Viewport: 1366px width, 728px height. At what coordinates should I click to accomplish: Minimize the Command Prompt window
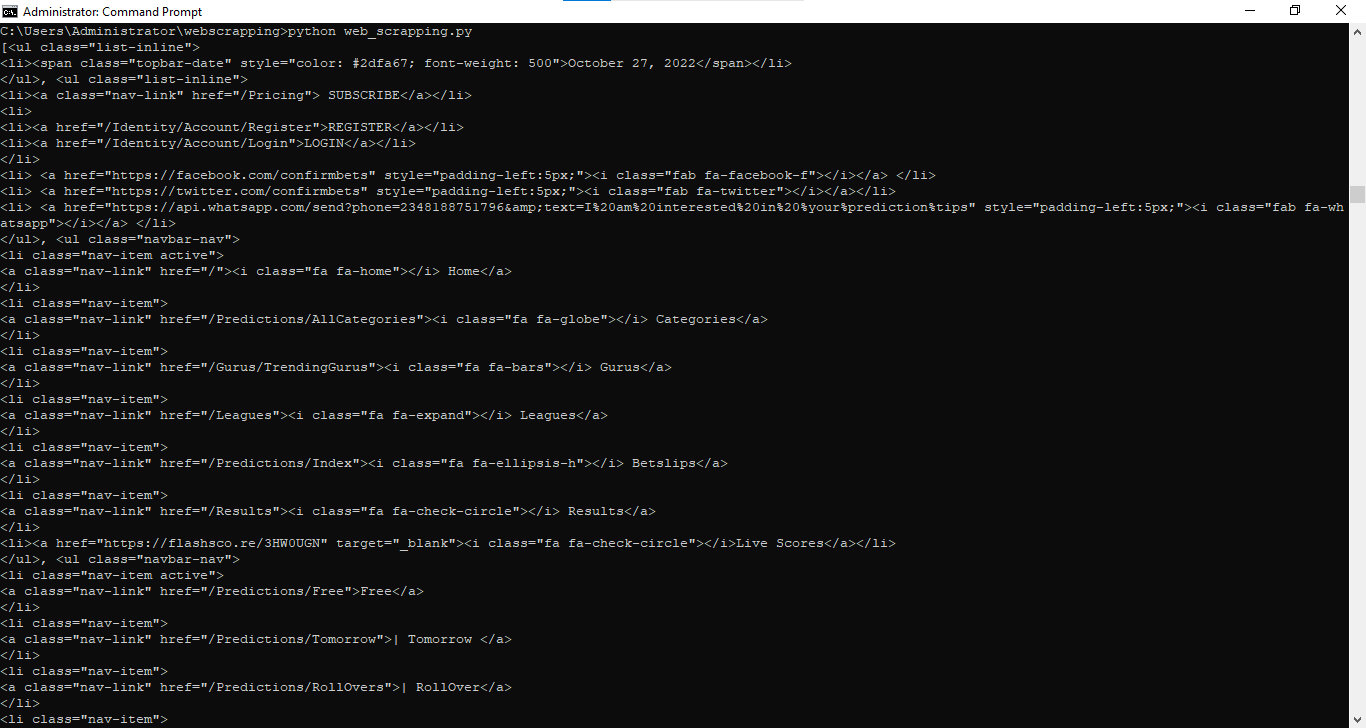click(x=1249, y=11)
